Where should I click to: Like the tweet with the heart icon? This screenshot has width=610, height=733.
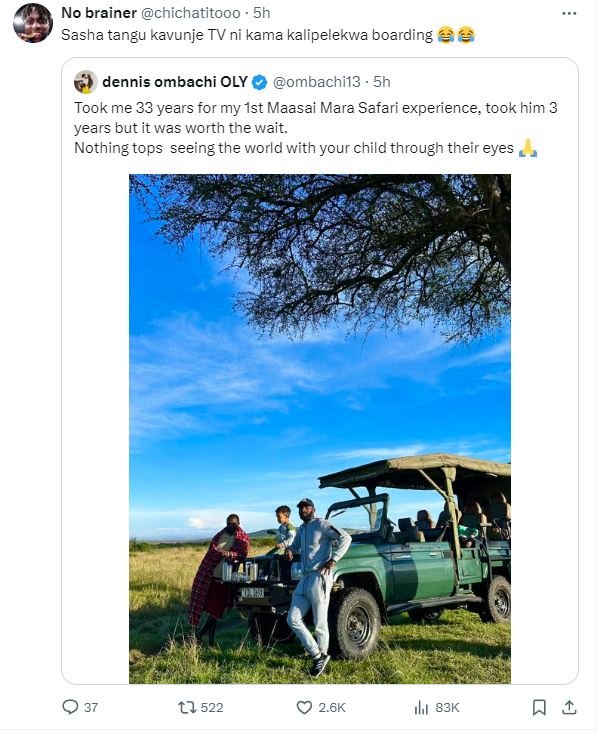pyautogui.click(x=305, y=707)
